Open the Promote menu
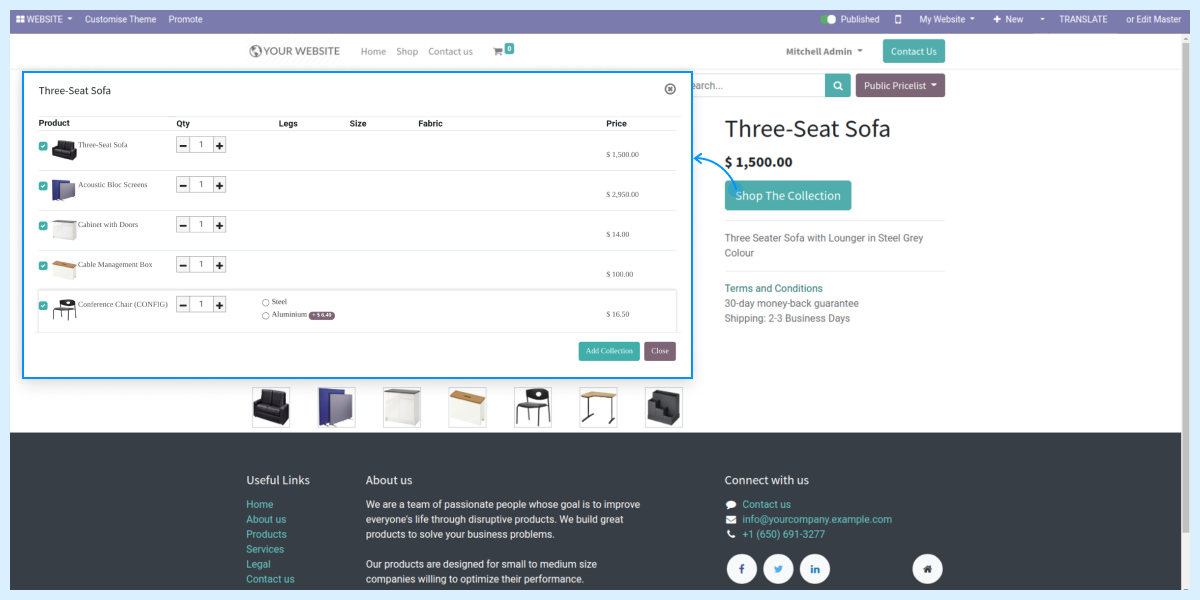 [x=185, y=18]
